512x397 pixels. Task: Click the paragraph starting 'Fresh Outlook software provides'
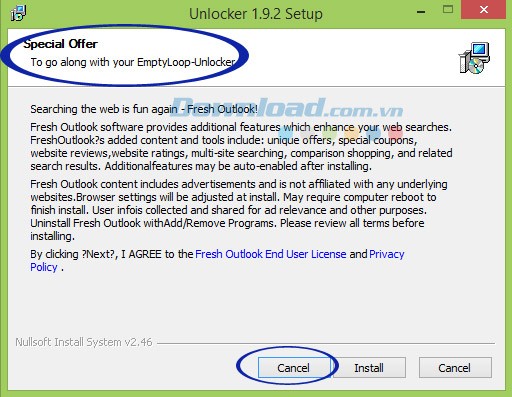241,146
